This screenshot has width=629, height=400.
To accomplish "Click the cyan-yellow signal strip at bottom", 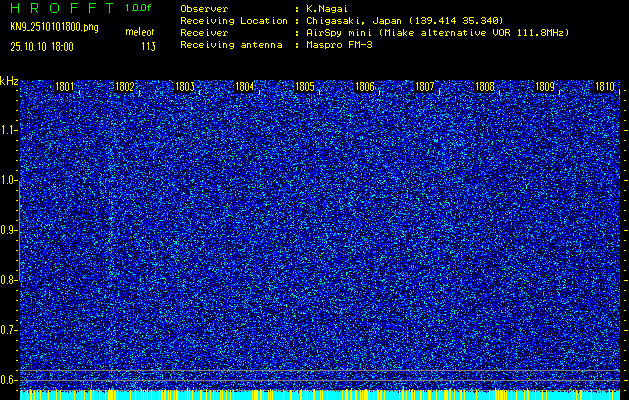I will pyautogui.click(x=320, y=395).
